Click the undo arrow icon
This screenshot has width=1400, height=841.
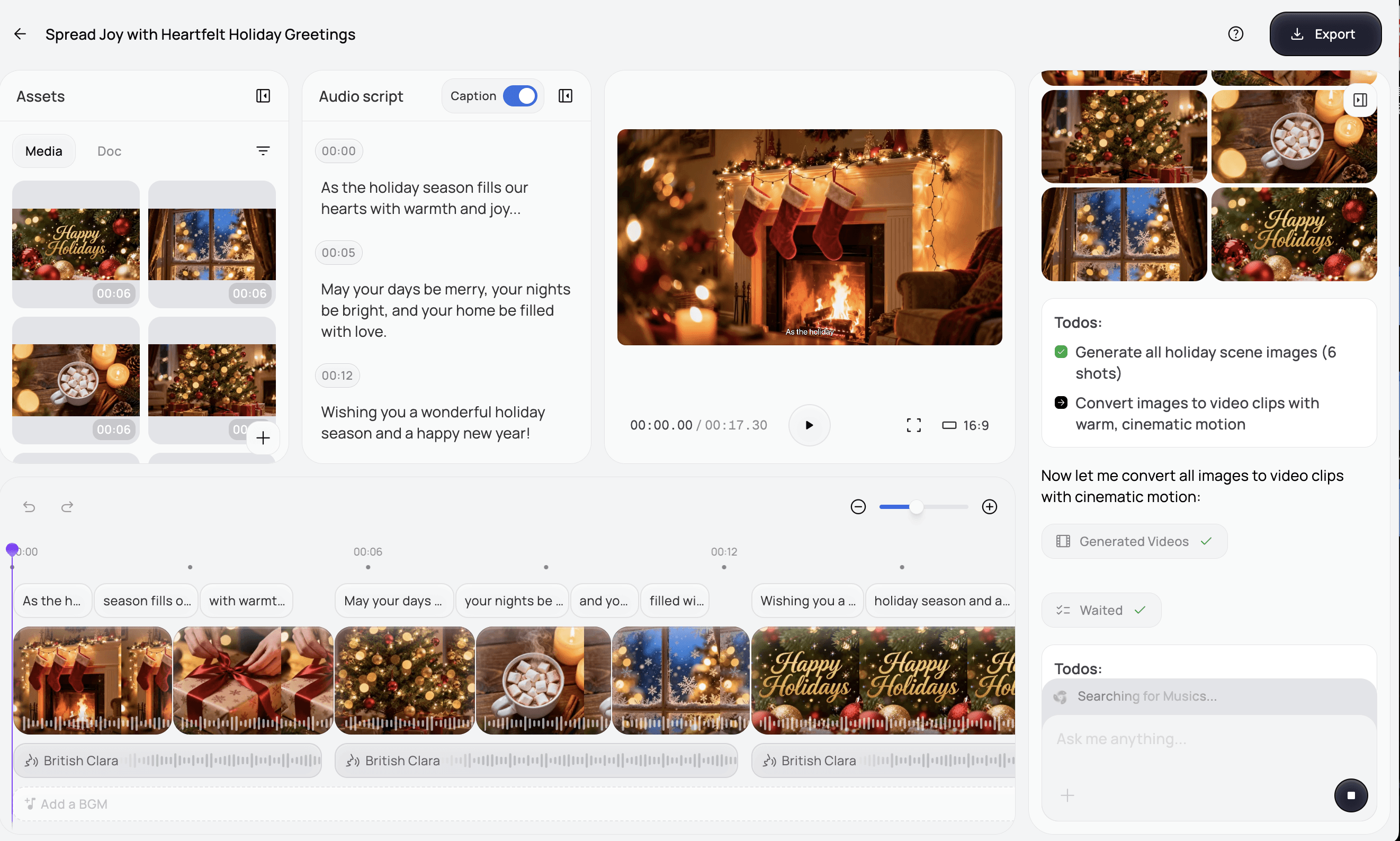pyautogui.click(x=30, y=506)
